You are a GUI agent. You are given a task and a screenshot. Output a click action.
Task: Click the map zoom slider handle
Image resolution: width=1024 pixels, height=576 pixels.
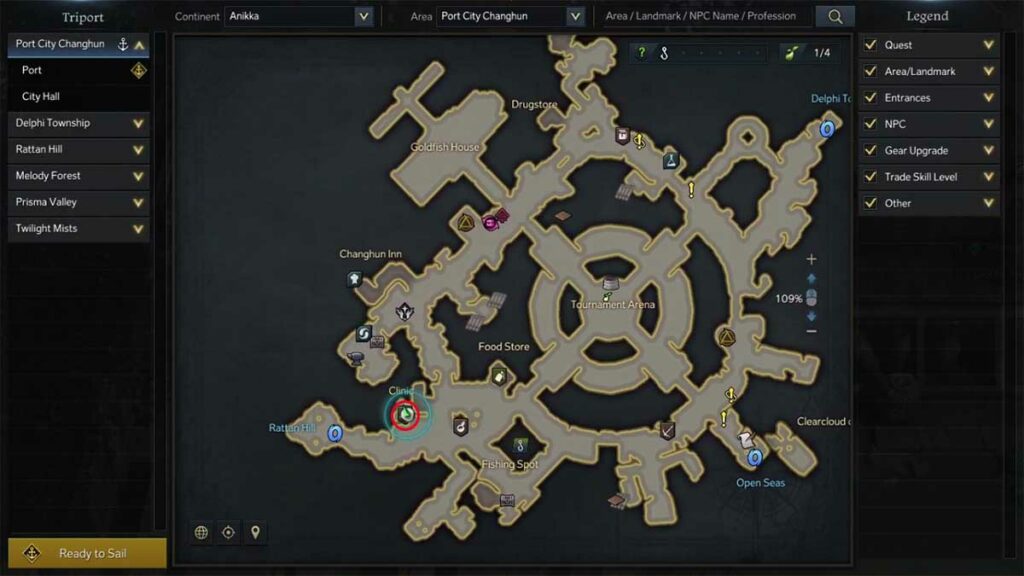pyautogui.click(x=811, y=298)
